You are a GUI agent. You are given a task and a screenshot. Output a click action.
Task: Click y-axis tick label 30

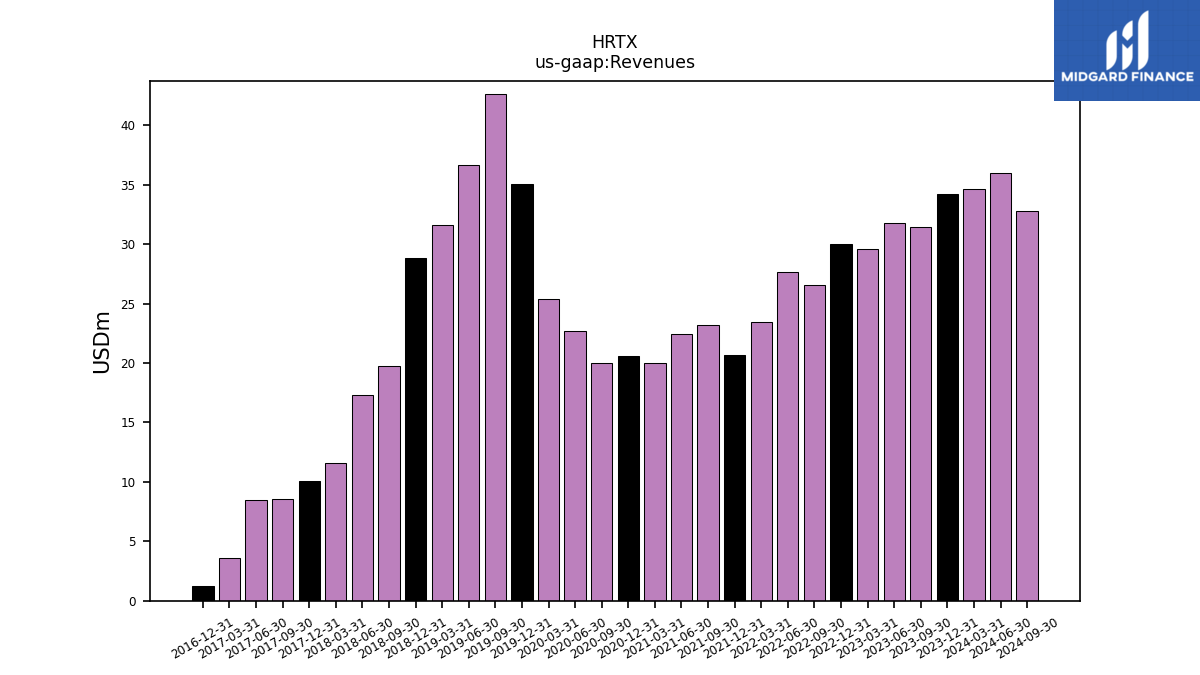coord(129,245)
